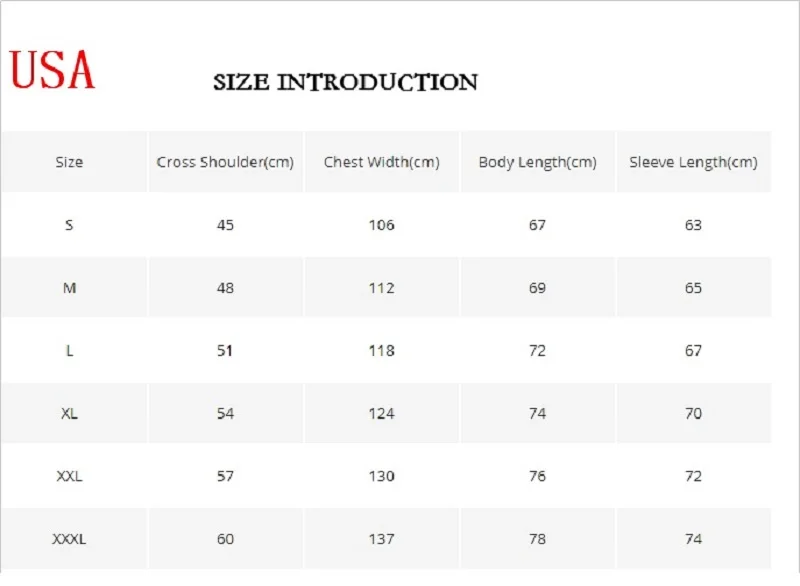
Task: Select the Size column header
Action: 69,162
